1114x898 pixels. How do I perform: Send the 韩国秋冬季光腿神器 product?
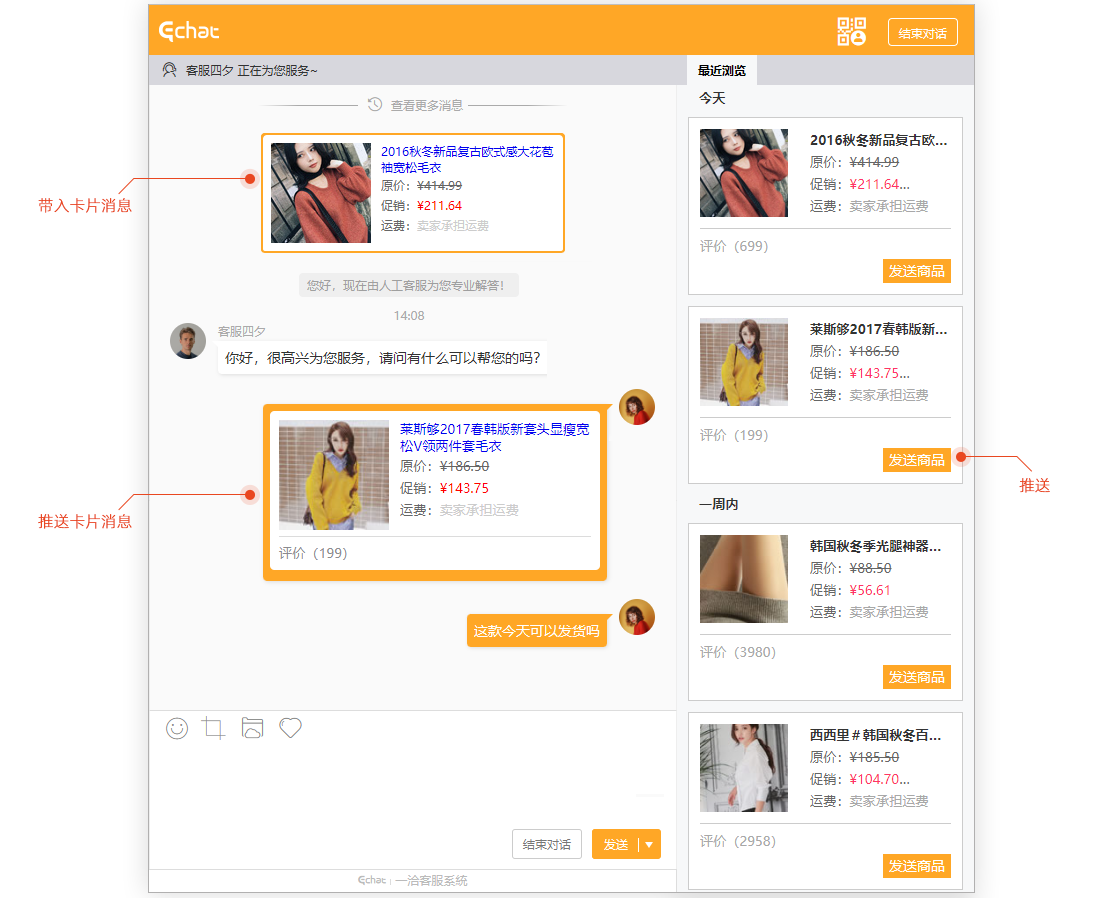click(916, 677)
